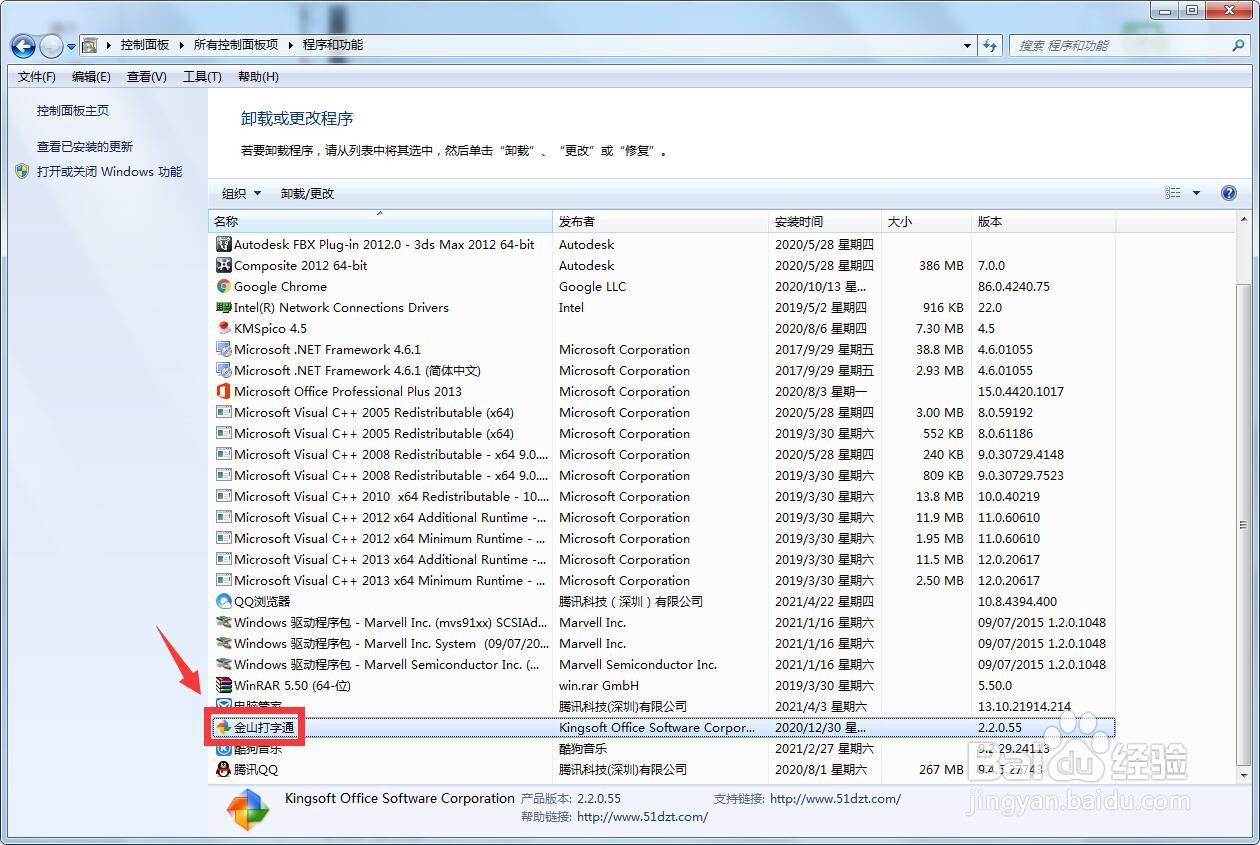The height and width of the screenshot is (845, 1260).
Task: Open the view options dropdown arrow
Action: (1196, 194)
